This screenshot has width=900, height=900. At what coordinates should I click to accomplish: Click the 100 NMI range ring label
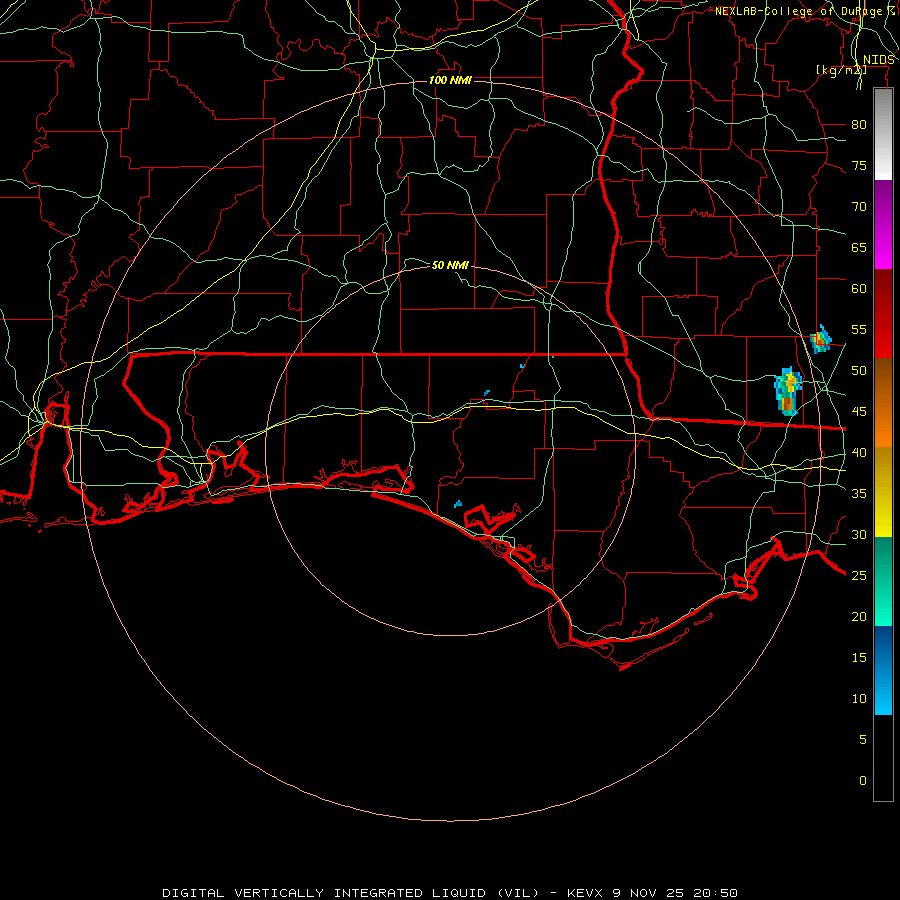[x=450, y=80]
